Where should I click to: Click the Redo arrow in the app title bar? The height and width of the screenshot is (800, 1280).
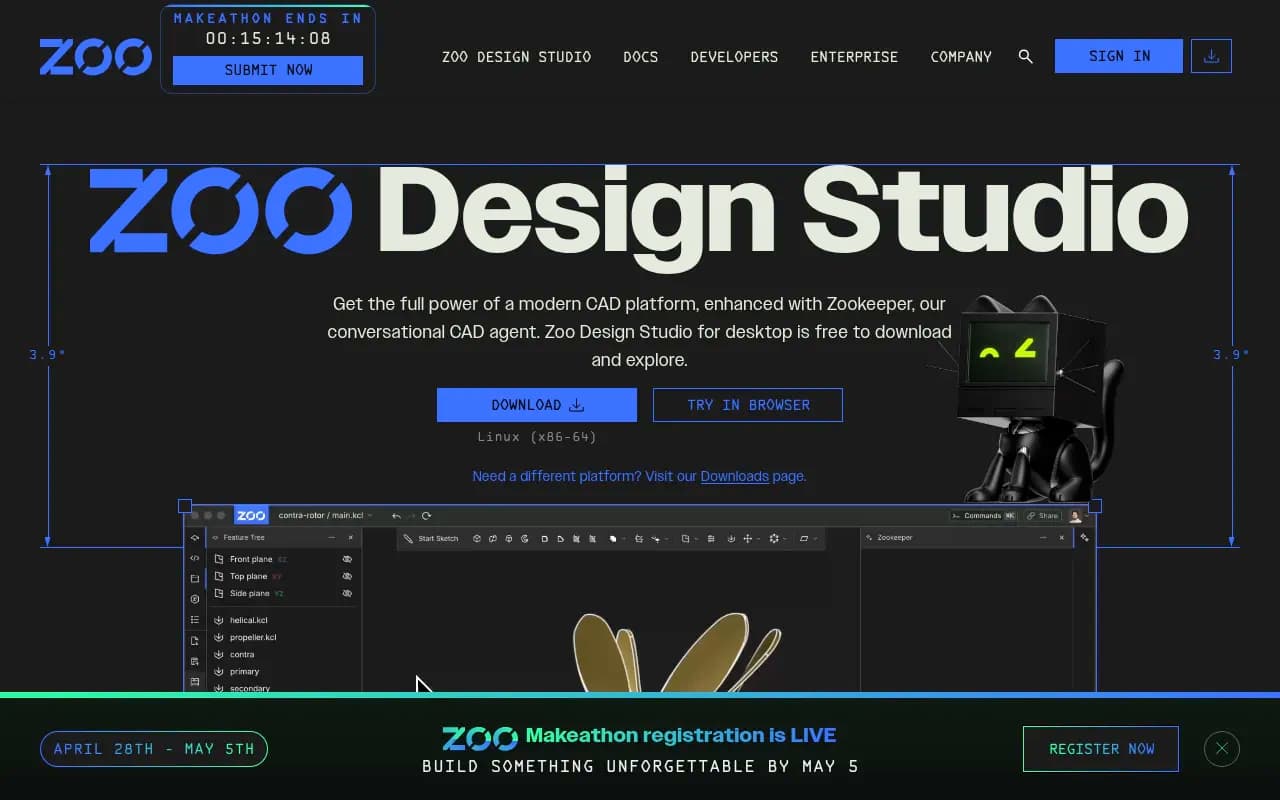pos(411,516)
